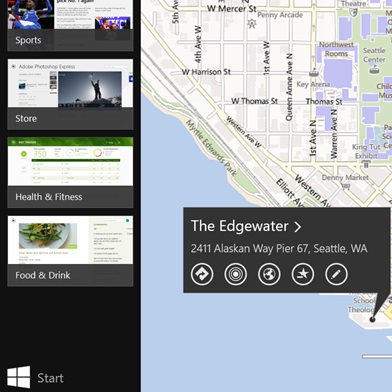Click the Penny Arcade ferris wheel icon
Screen dimensions: 392x392
pos(252,23)
